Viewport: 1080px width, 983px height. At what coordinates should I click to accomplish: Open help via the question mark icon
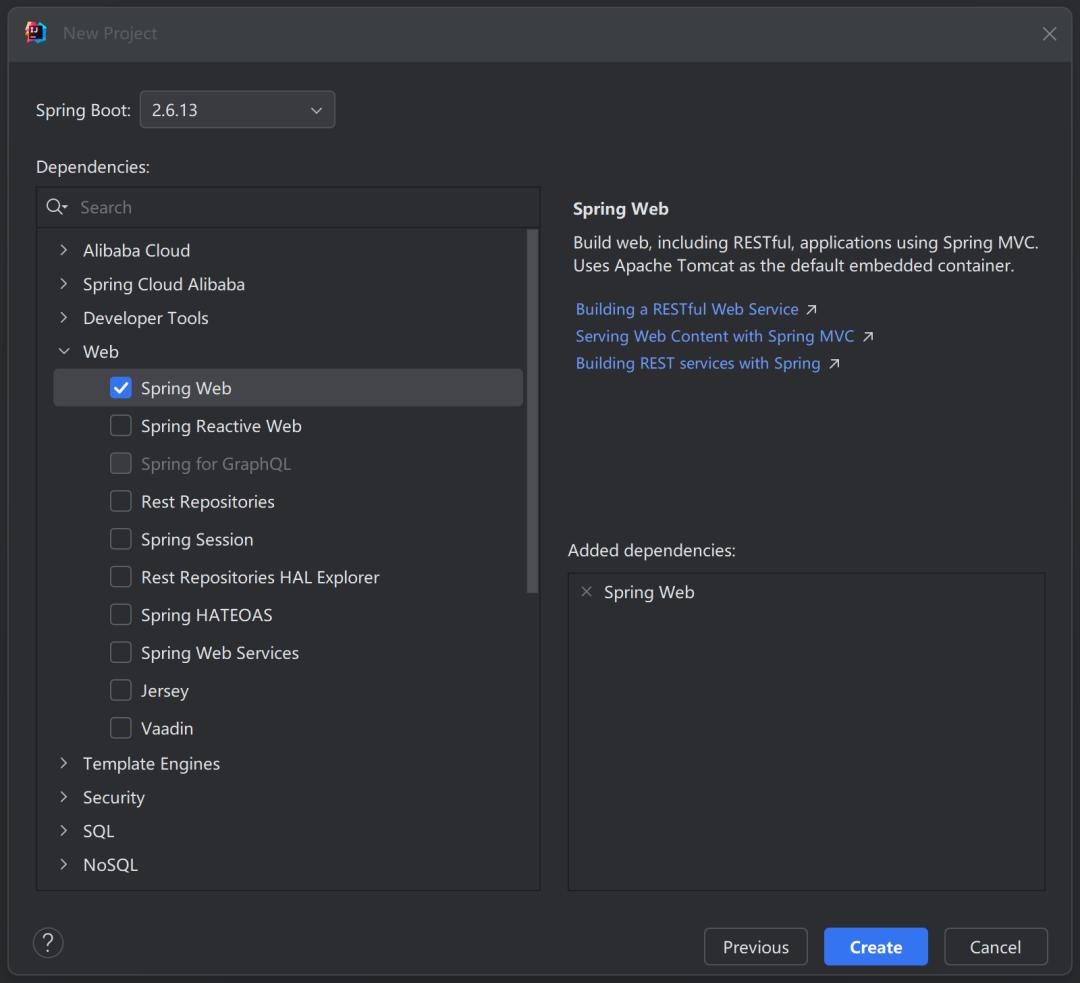coord(48,942)
